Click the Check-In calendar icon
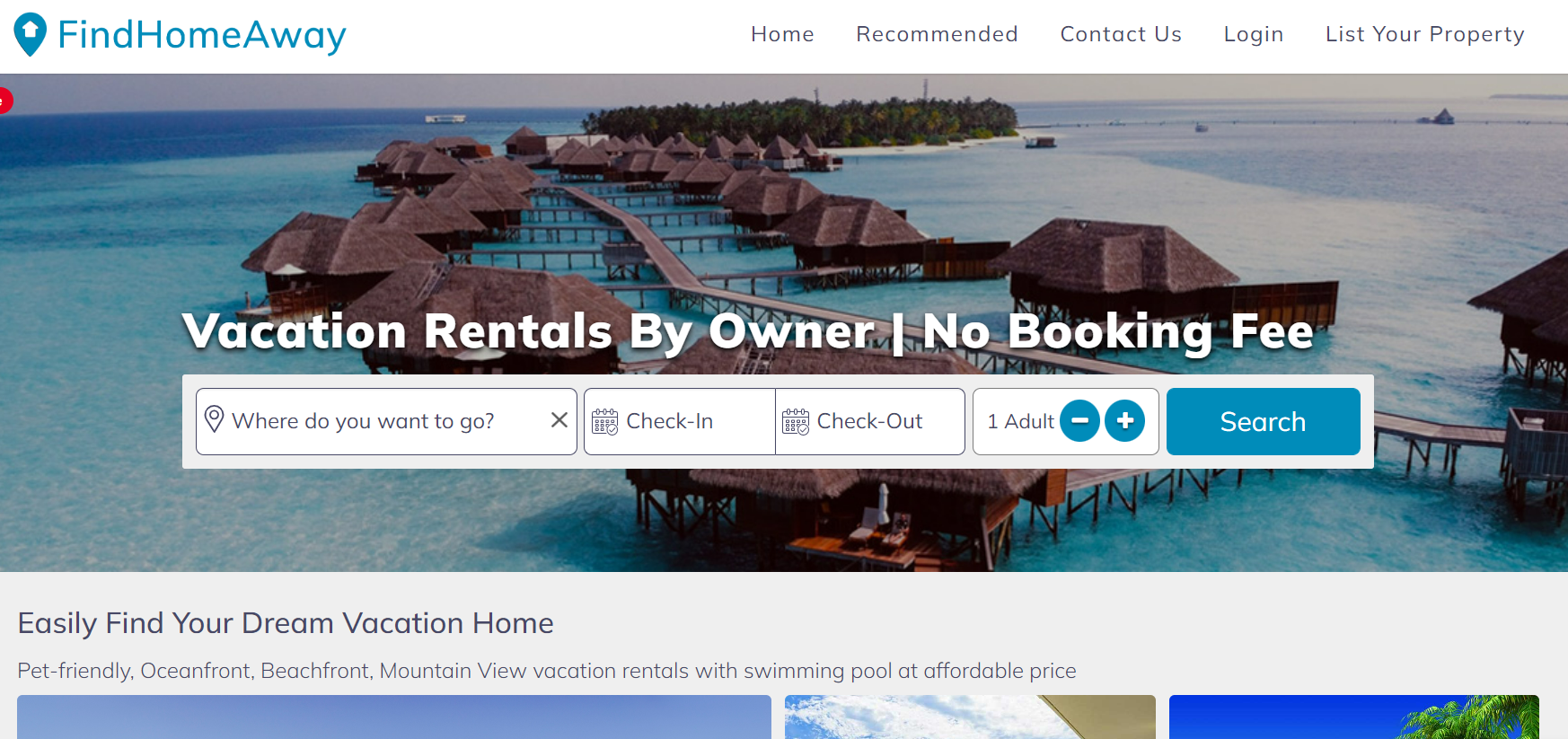This screenshot has height=739, width=1568. point(604,421)
